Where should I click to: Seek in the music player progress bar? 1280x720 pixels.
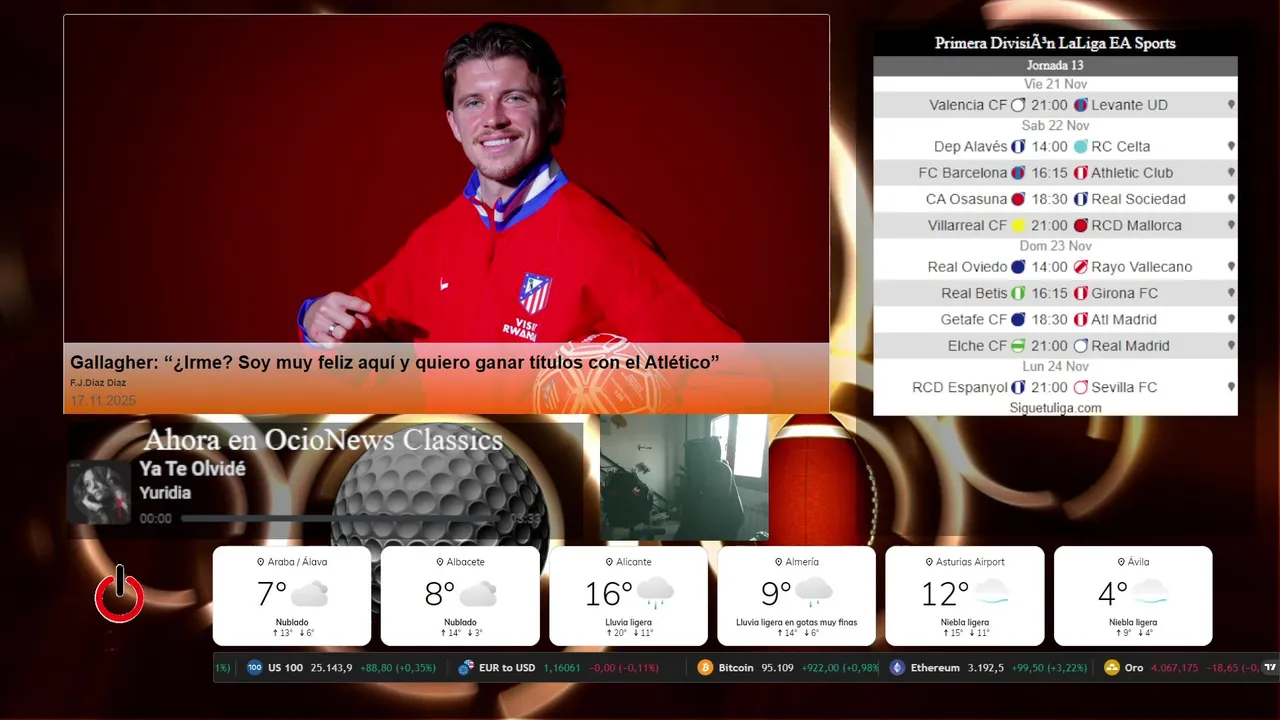[x=345, y=519]
